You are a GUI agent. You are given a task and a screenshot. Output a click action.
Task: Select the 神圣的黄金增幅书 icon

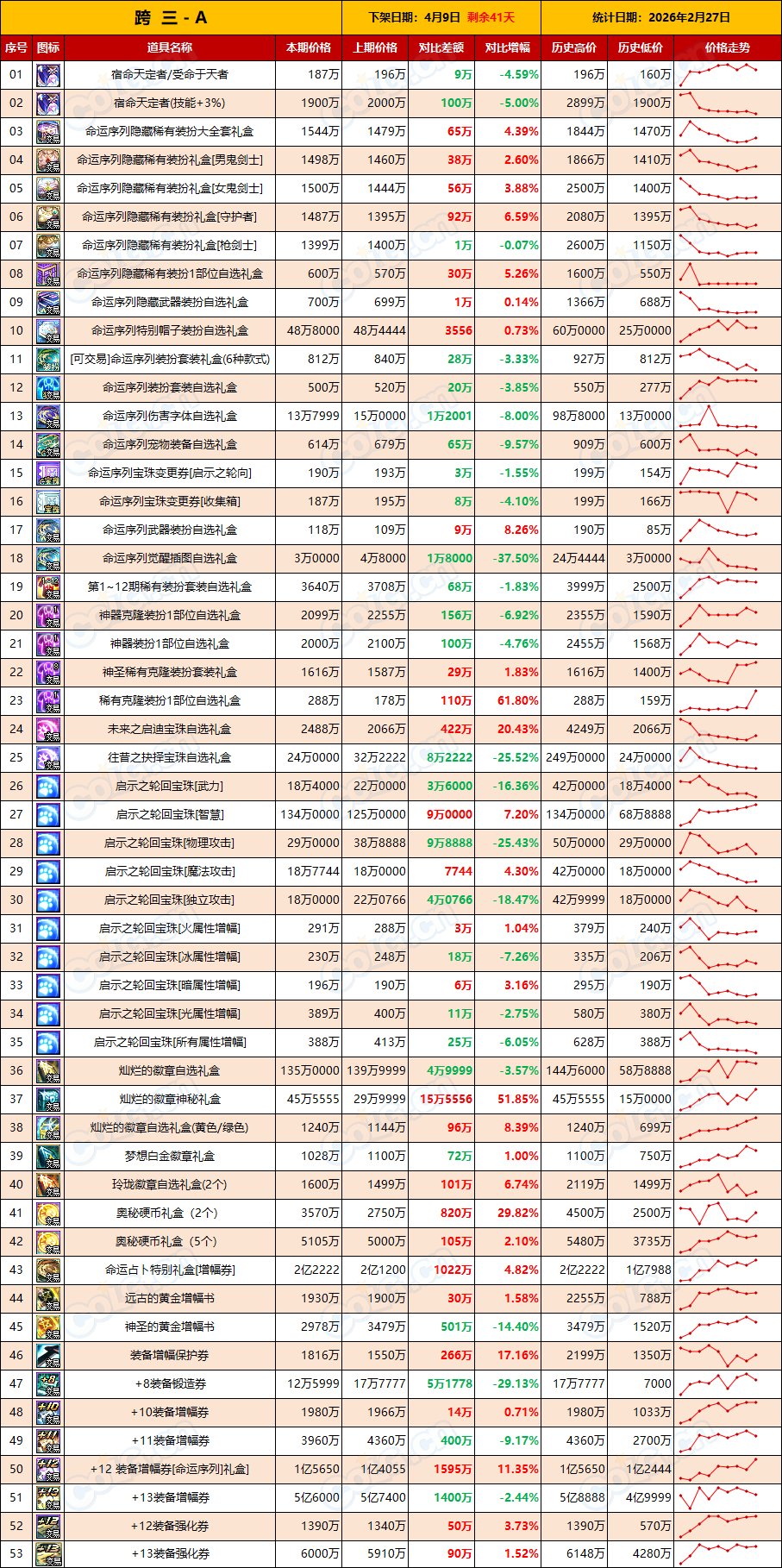48,1327
